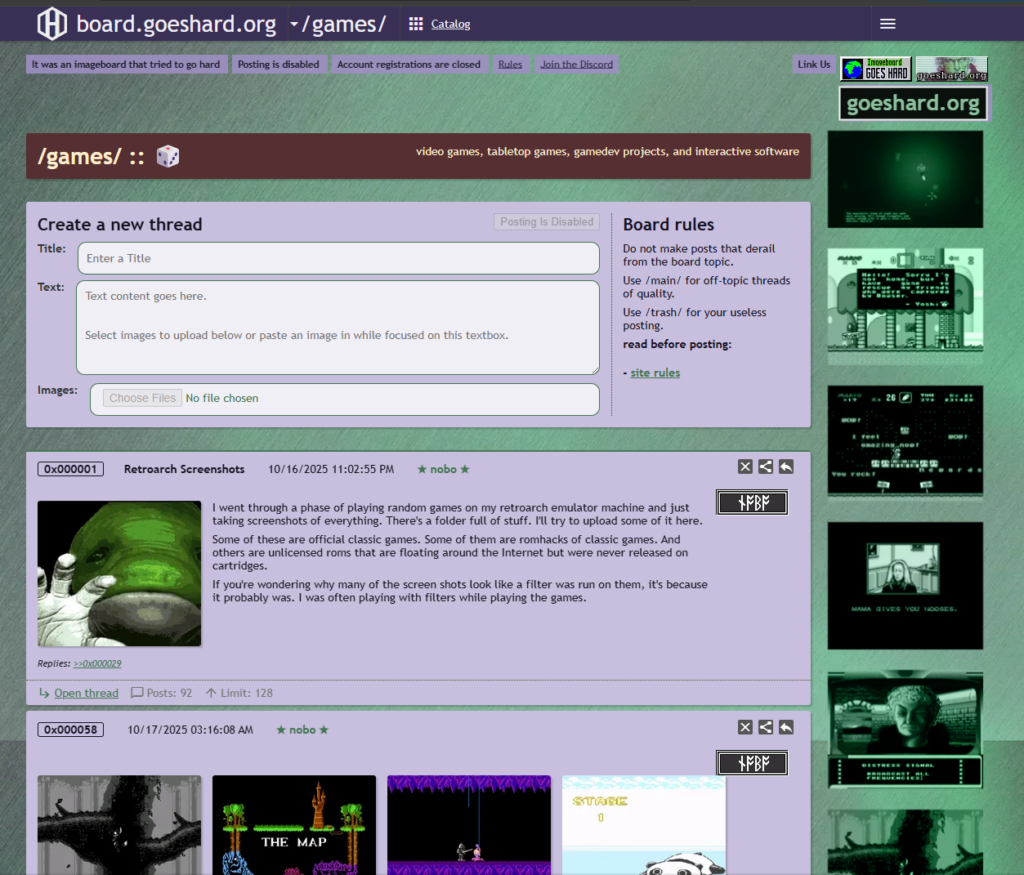Click Open thread for Retroarch Screenshots

point(86,693)
